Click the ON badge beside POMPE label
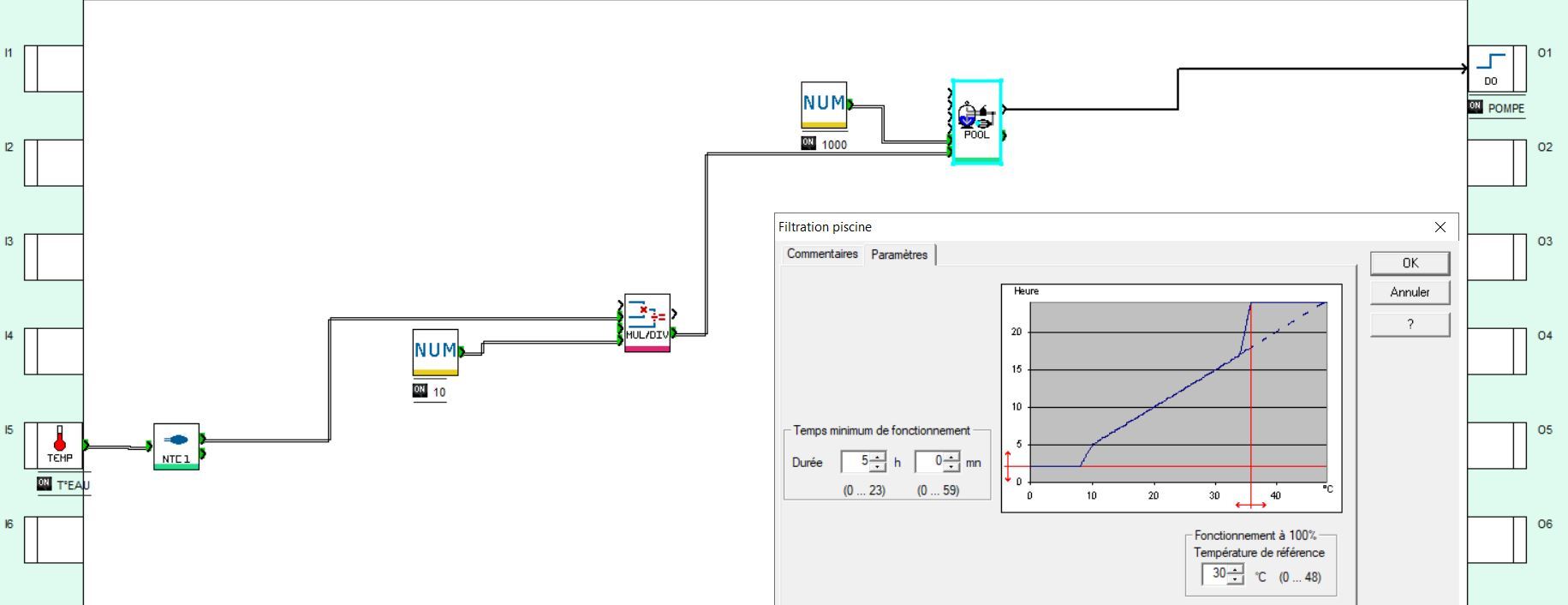Viewport: 1568px width, 605px height. click(1475, 107)
